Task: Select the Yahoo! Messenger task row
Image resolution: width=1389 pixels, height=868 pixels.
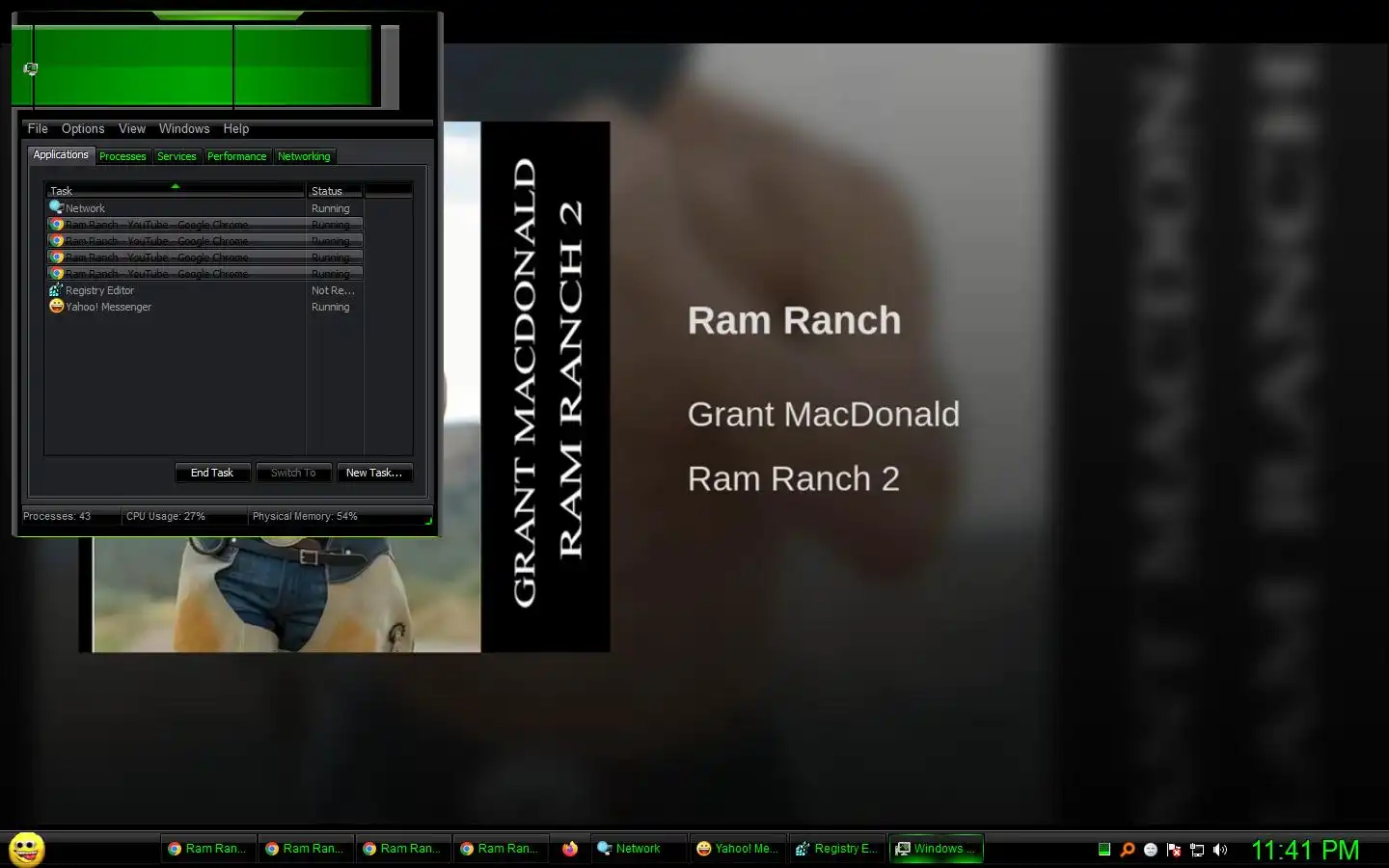Action: 204,307
